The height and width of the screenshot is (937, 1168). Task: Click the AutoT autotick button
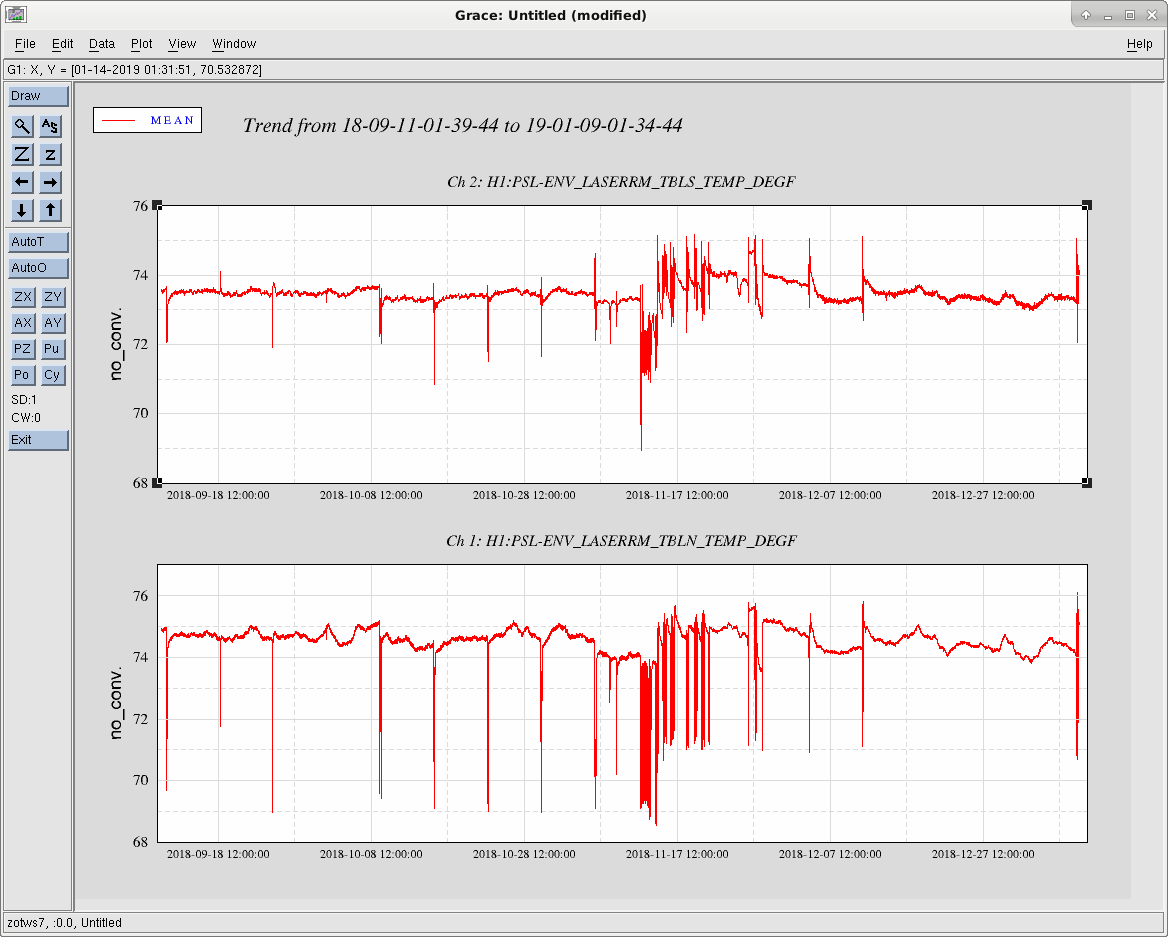[x=39, y=242]
